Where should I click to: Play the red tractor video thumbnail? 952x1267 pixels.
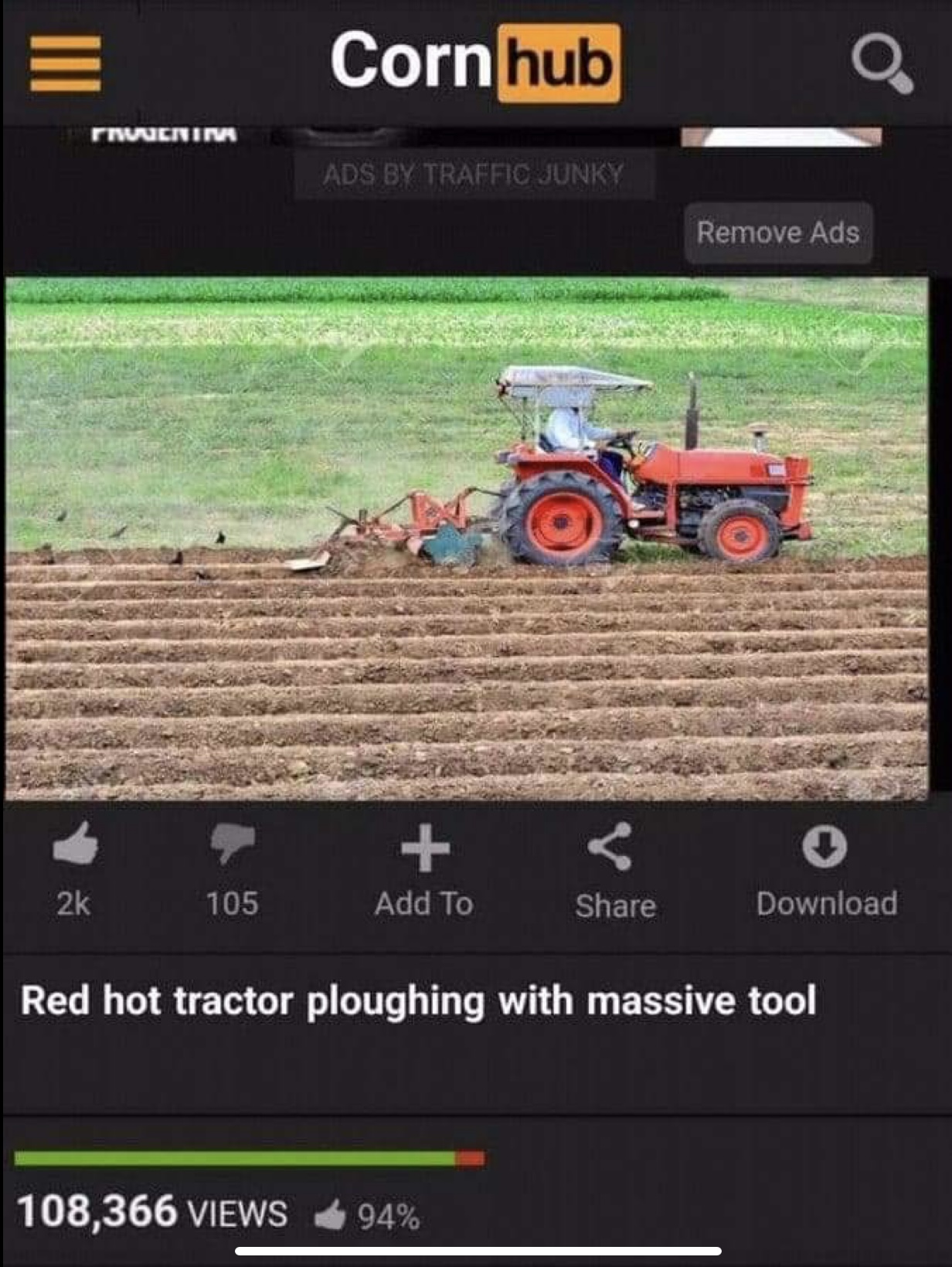(467, 538)
